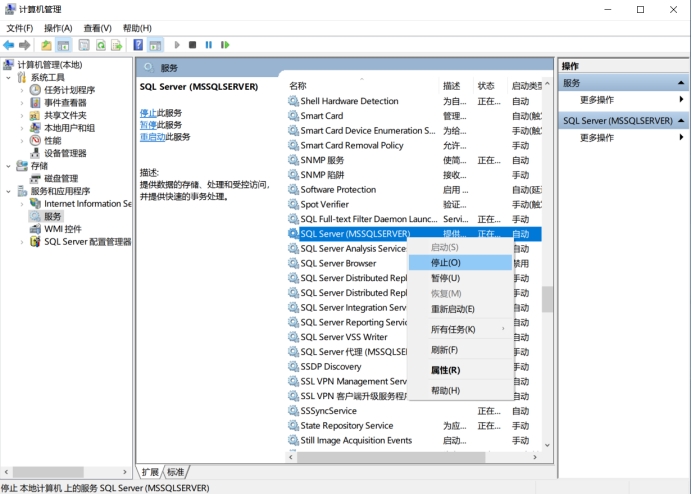Image resolution: width=692 pixels, height=494 pixels.
Task: Click the Restart Service toolbar icon
Action: pyautogui.click(x=225, y=45)
